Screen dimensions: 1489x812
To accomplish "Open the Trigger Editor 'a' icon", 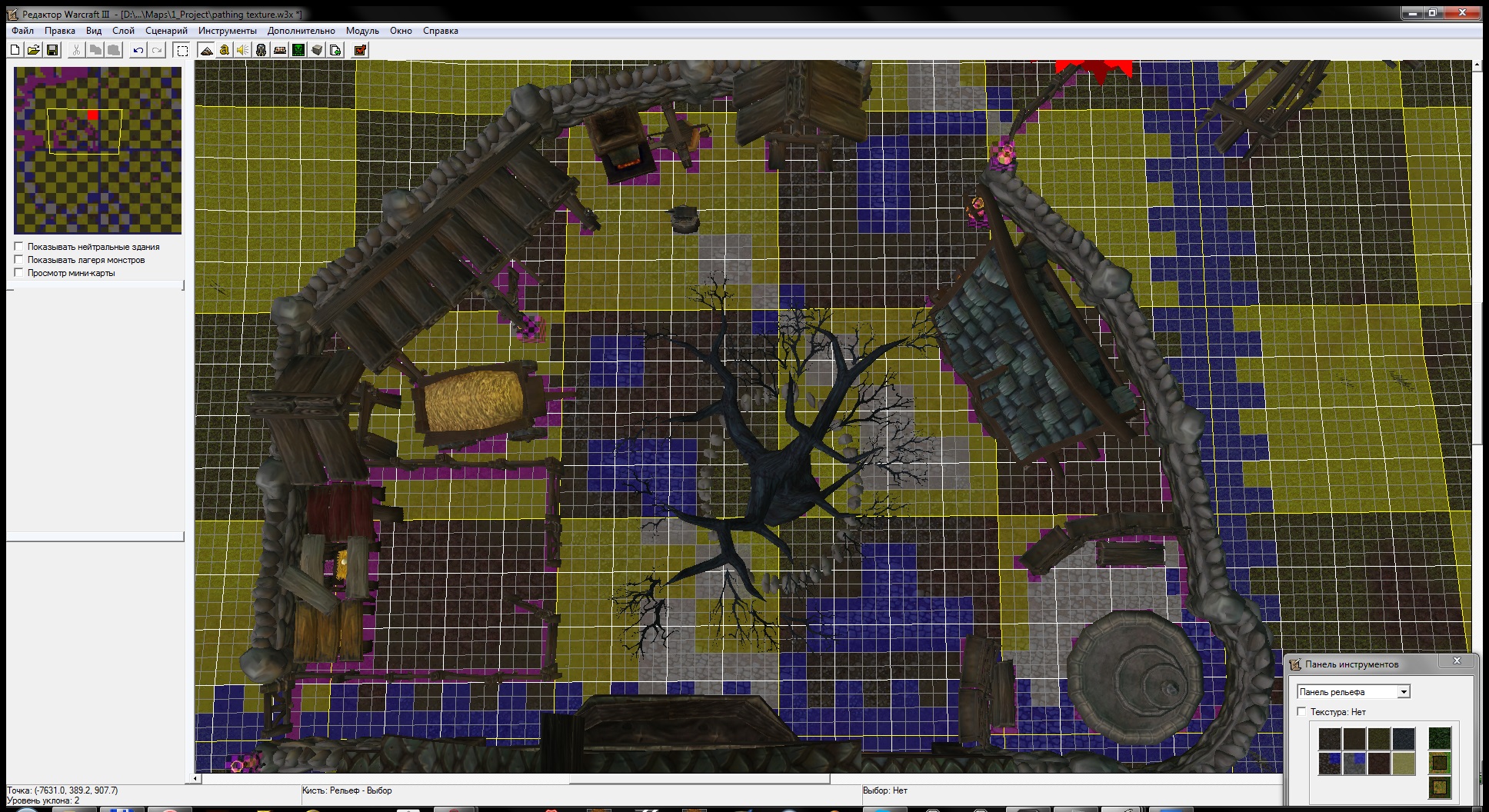I will 224,50.
